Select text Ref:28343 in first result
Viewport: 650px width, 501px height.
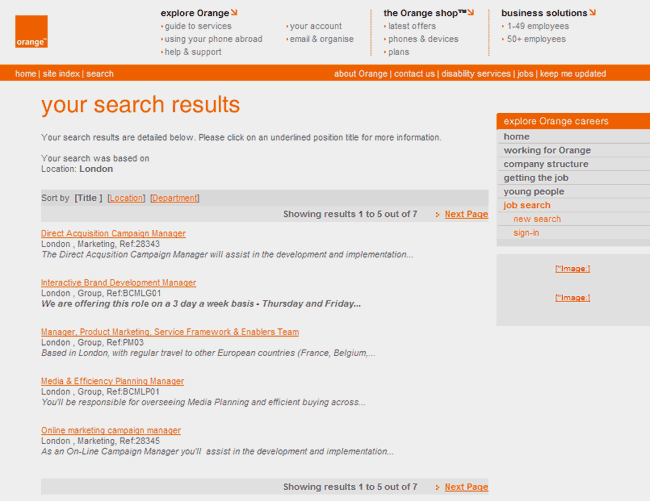click(139, 244)
